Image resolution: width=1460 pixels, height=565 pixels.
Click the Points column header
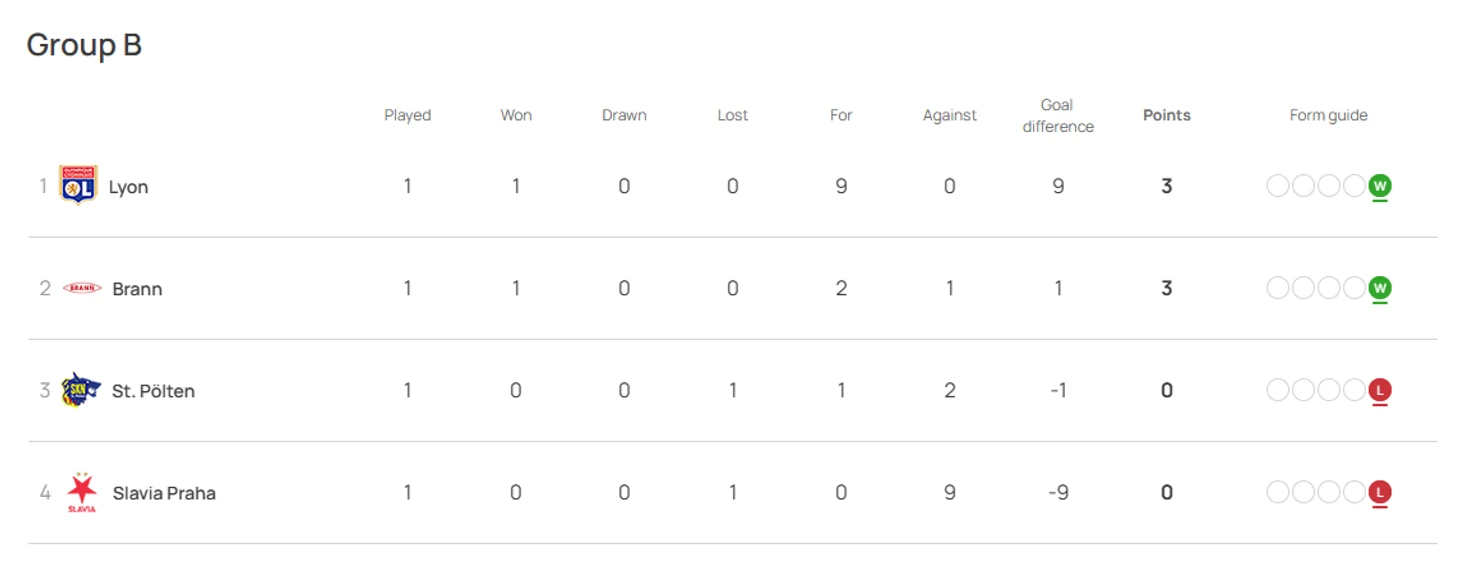pos(1166,115)
